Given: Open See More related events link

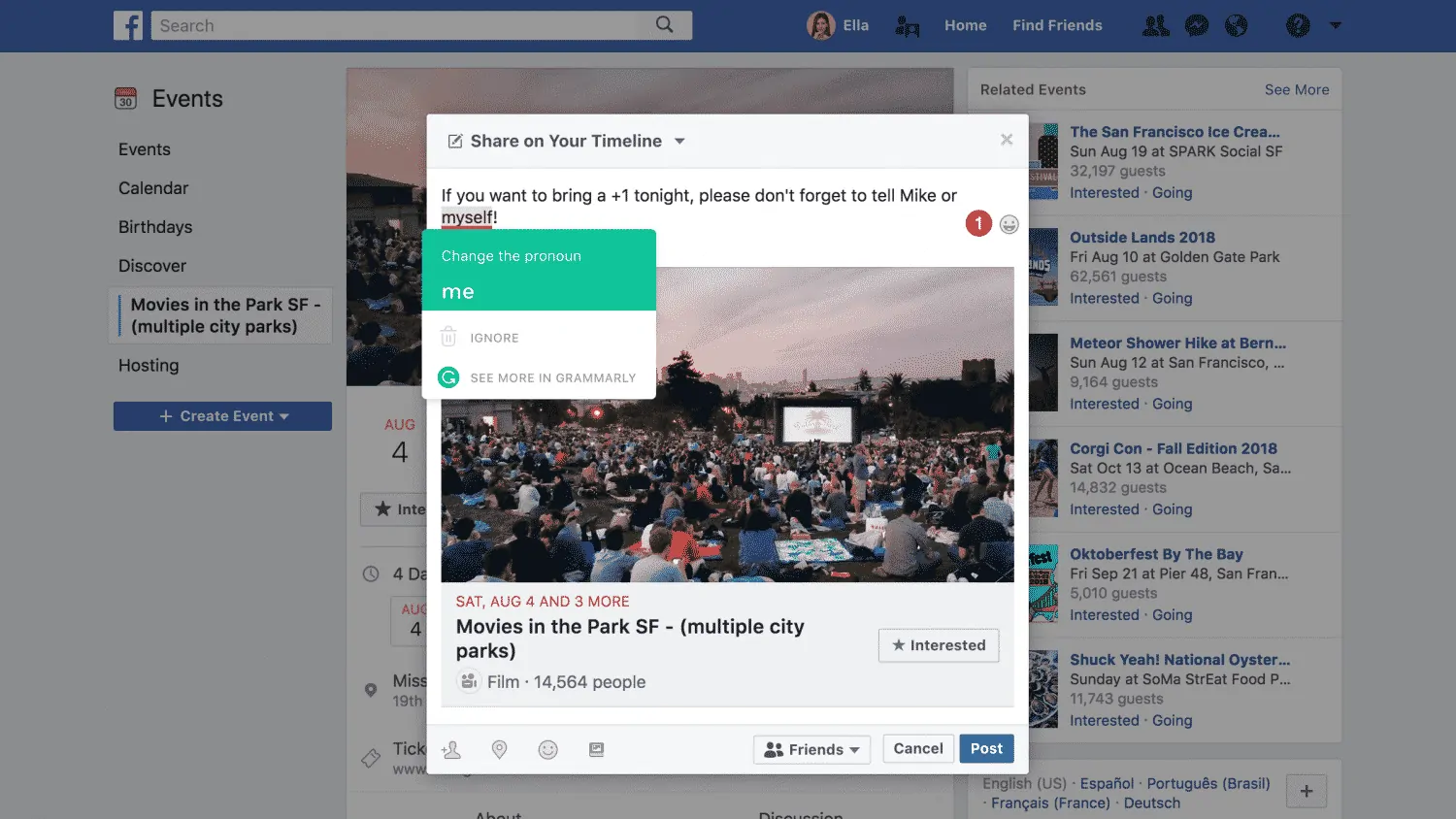Looking at the screenshot, I should click(1296, 89).
